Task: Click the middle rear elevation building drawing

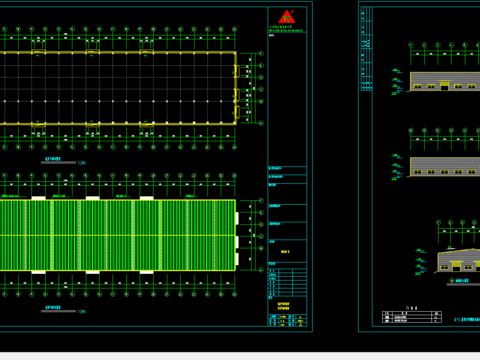Action: point(445,166)
